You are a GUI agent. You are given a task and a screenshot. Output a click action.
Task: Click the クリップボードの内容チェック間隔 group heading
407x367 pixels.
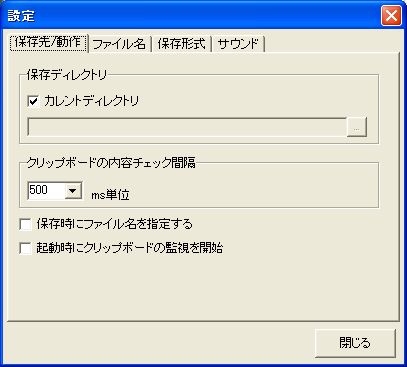coord(111,163)
